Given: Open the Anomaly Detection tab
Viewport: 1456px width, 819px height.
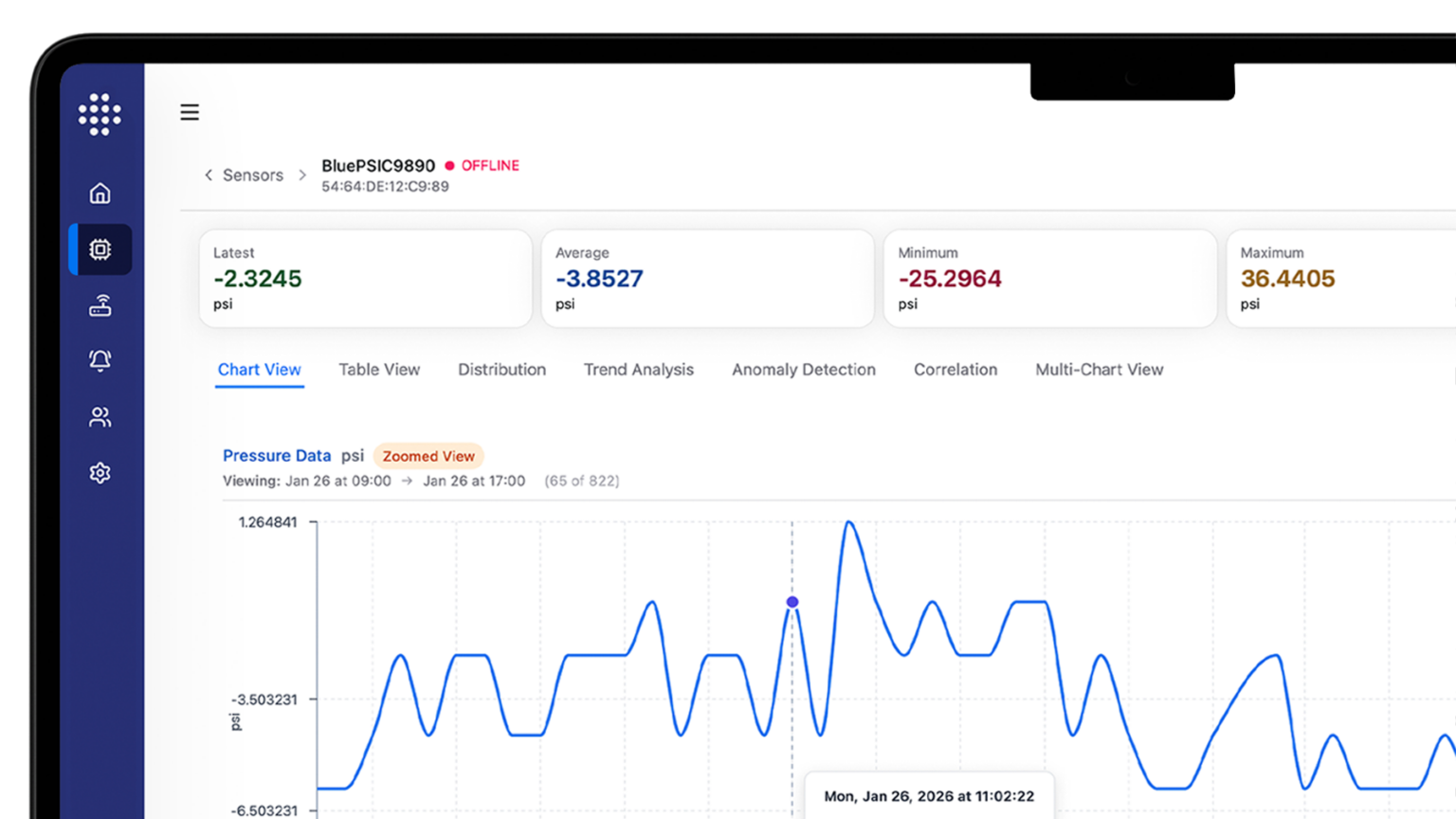Looking at the screenshot, I should click(803, 370).
